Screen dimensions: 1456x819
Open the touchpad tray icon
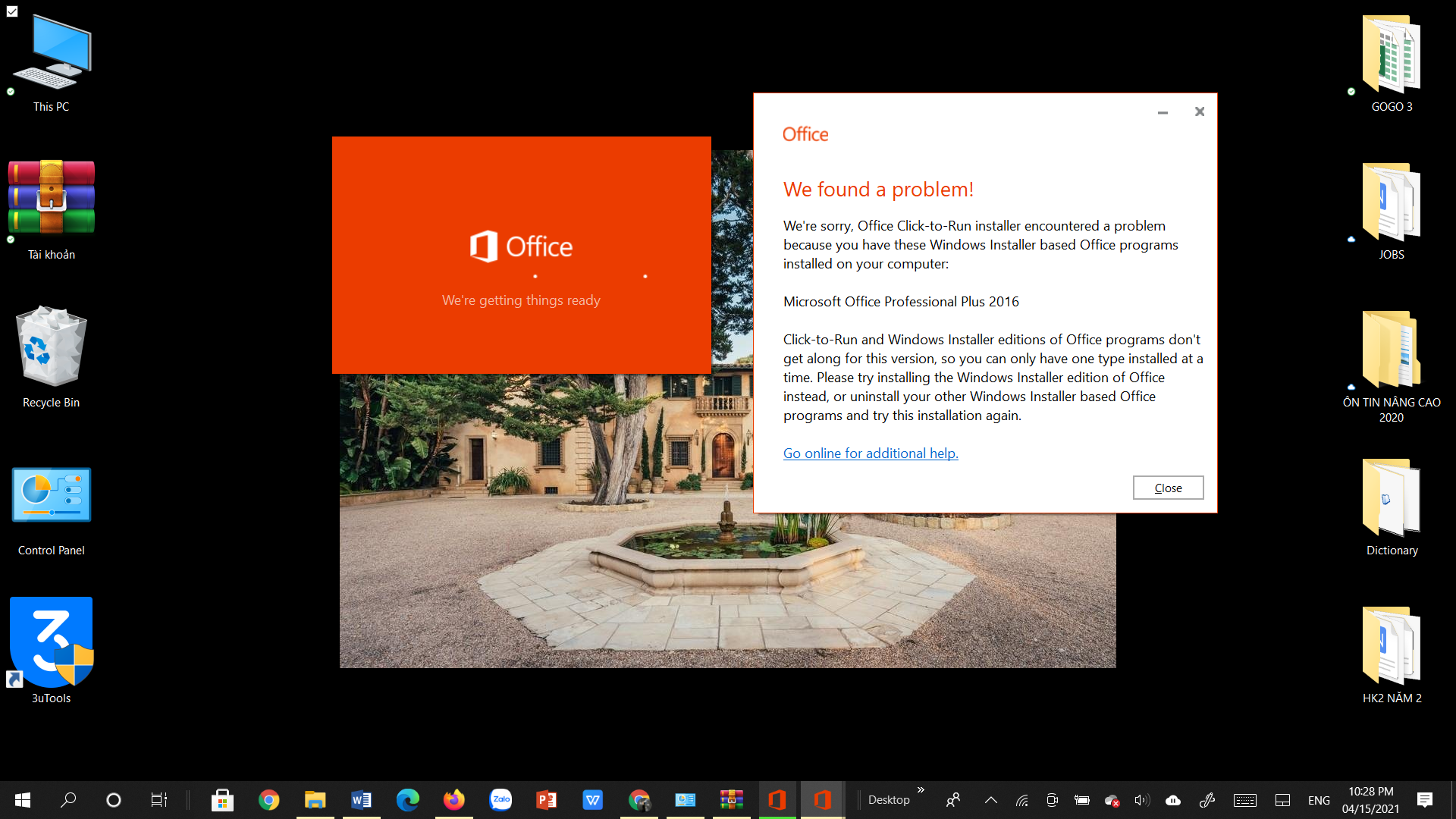pyautogui.click(x=1282, y=800)
